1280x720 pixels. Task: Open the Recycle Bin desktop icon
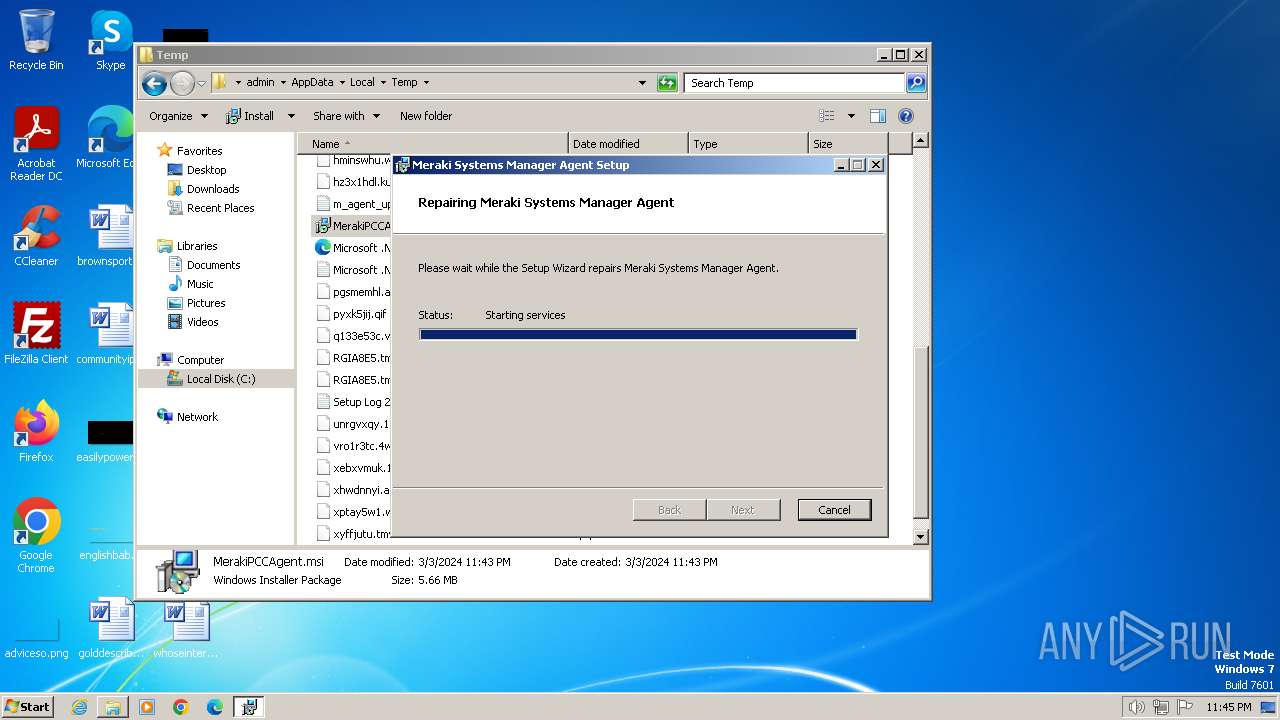coord(36,40)
